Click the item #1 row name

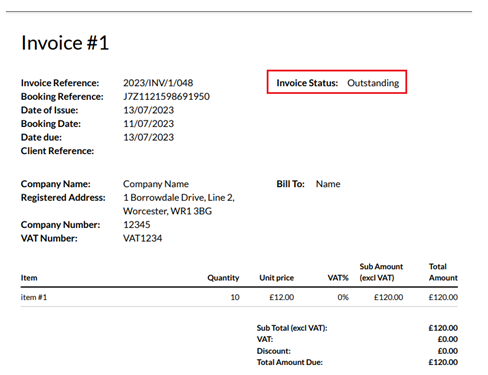(x=34, y=297)
